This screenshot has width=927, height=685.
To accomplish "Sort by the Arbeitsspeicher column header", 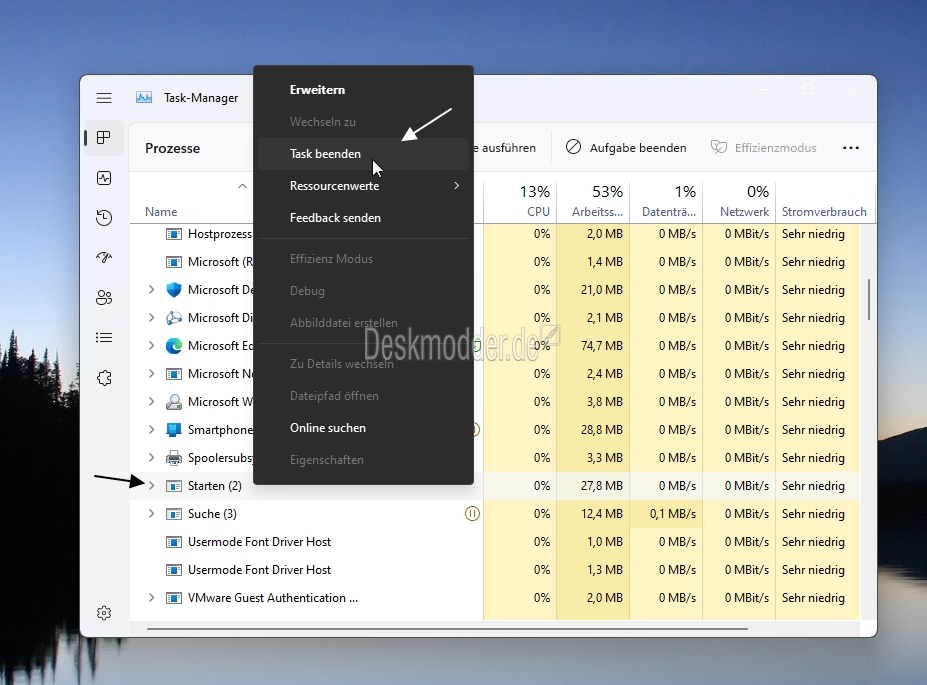I will click(x=593, y=201).
